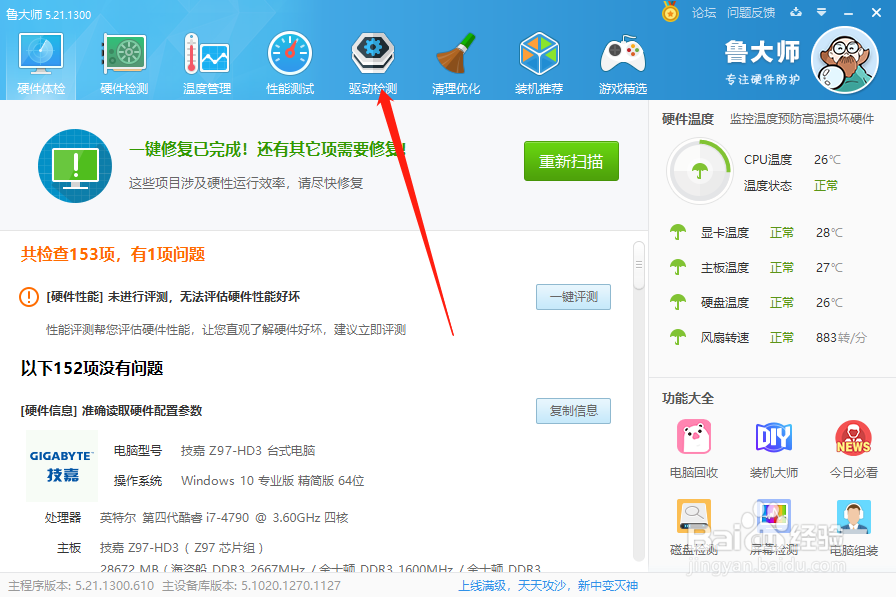
Task: Click the CPU temperature gauge dial
Action: (699, 171)
